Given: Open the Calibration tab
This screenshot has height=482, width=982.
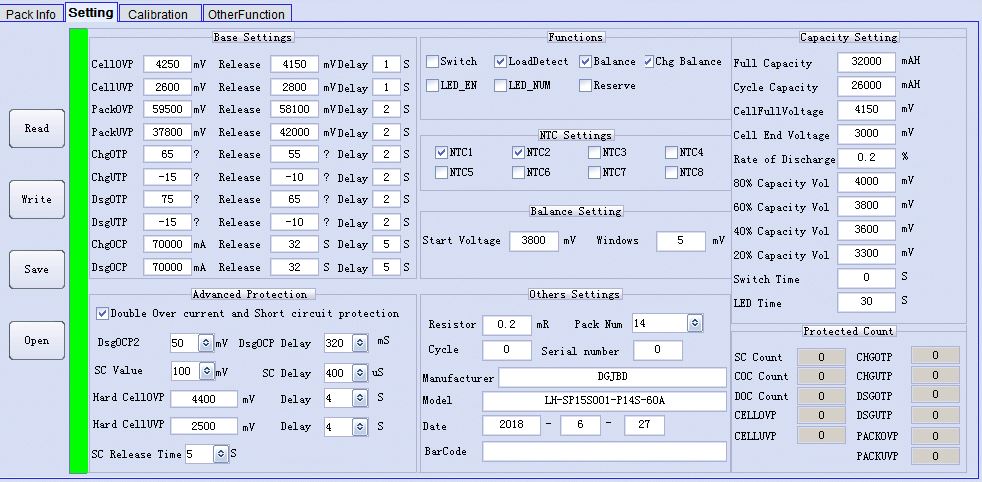Looking at the screenshot, I should 159,14.
